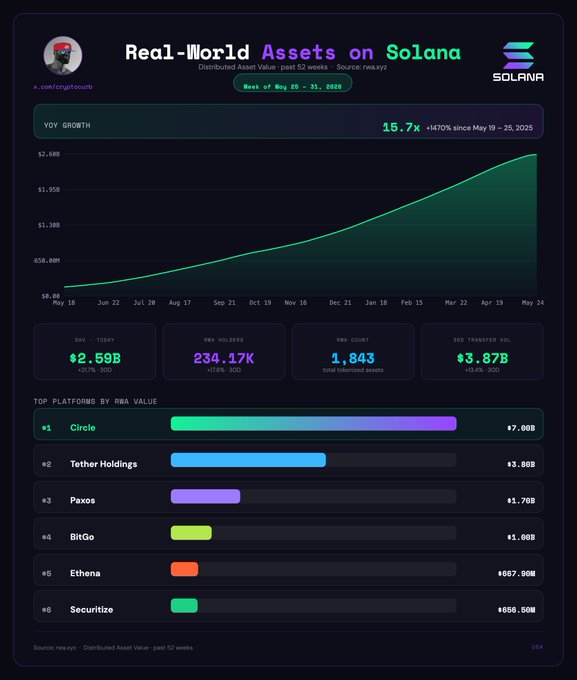Click the Circle gradient value bar
Viewport: 577px width, 680px height.
pyautogui.click(x=314, y=423)
